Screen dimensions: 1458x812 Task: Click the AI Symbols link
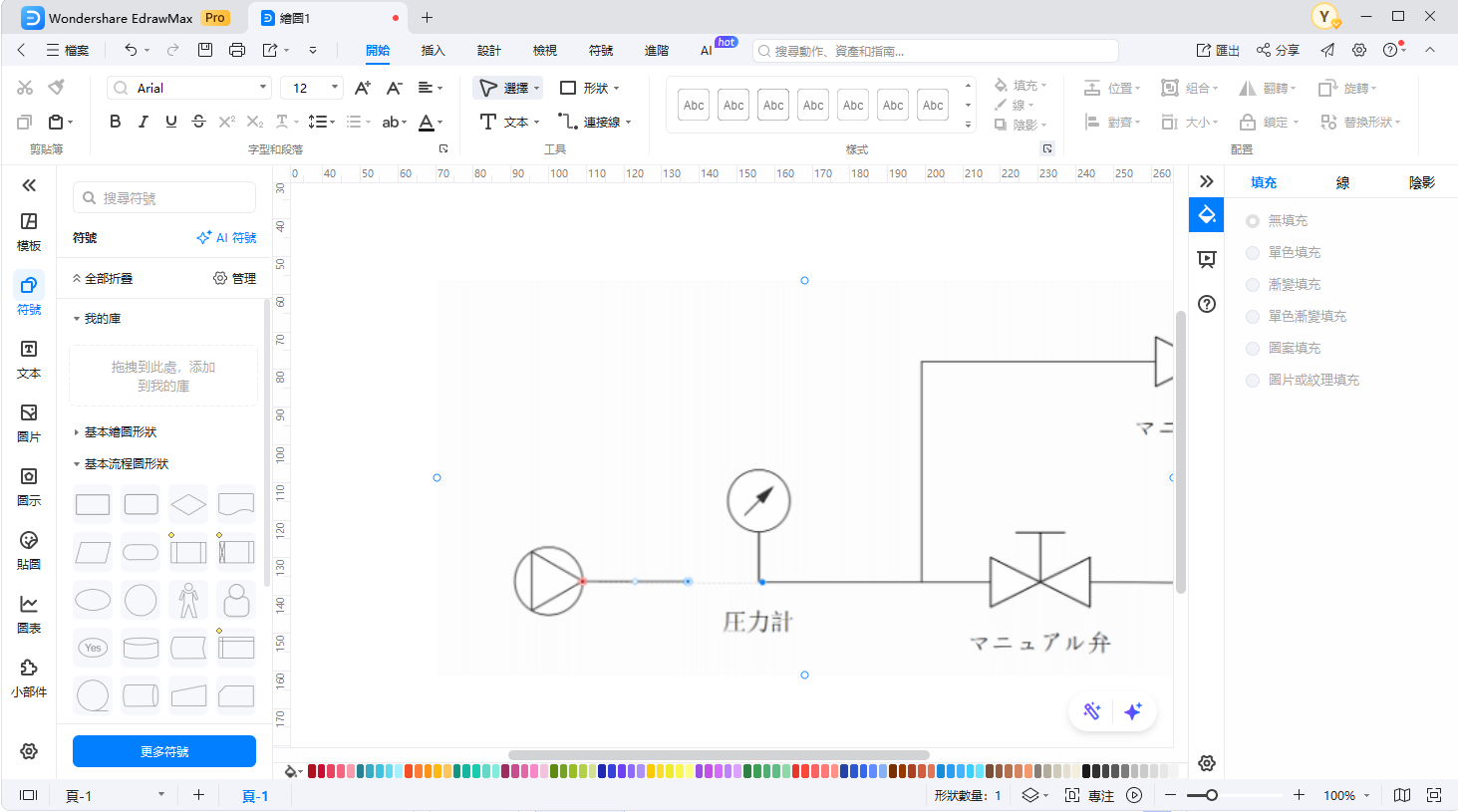pyautogui.click(x=227, y=238)
